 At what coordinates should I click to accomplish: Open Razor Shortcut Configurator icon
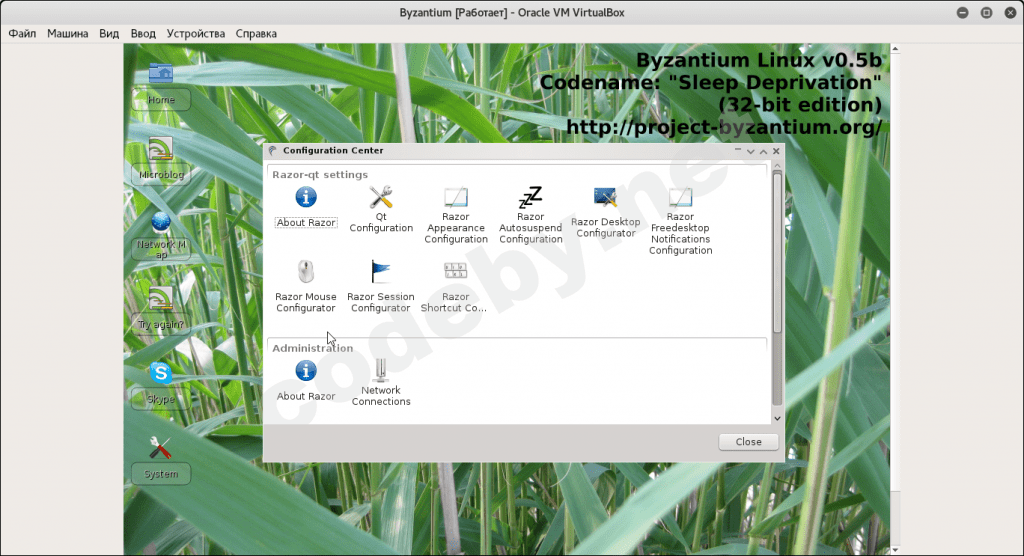pyautogui.click(x=455, y=286)
